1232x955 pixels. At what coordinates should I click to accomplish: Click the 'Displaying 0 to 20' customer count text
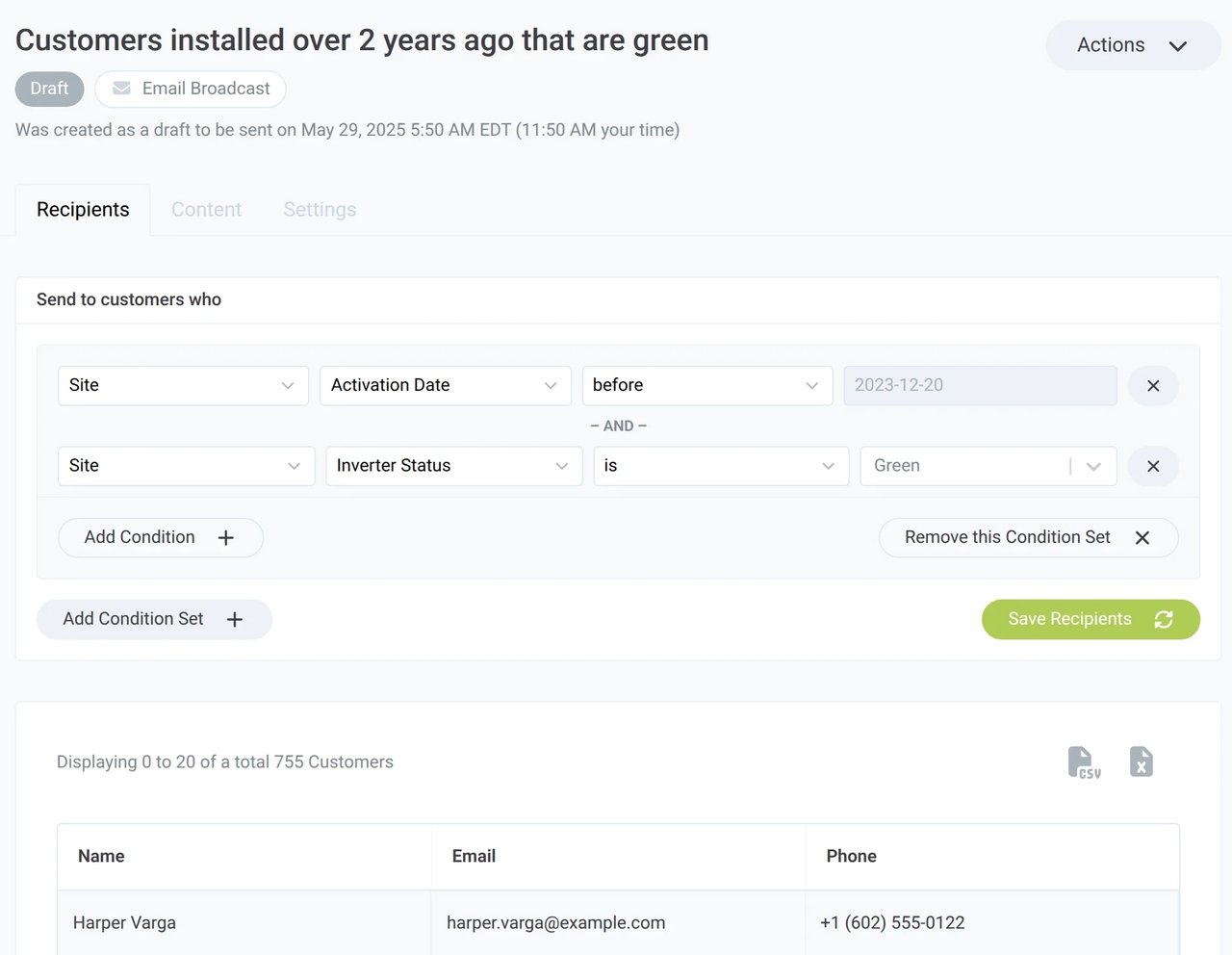[x=225, y=762]
